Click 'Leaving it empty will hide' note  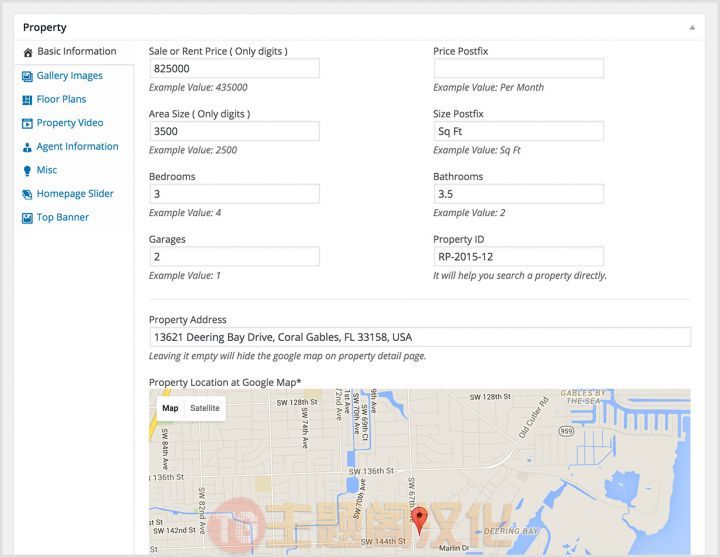[x=287, y=356]
